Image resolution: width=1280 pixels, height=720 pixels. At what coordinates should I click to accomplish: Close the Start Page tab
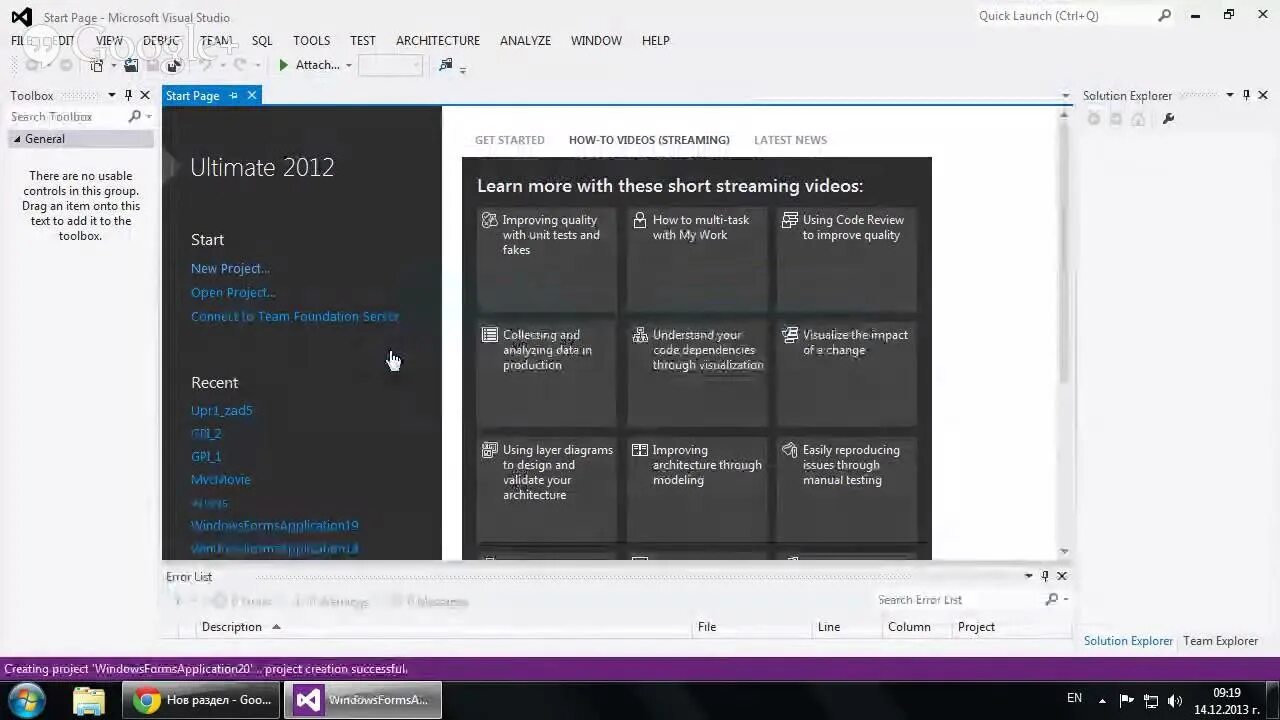252,96
